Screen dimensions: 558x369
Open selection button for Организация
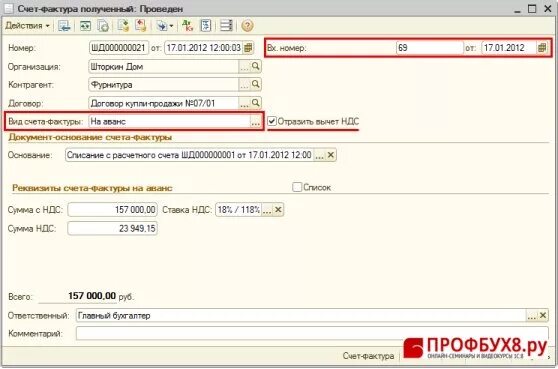click(x=244, y=67)
